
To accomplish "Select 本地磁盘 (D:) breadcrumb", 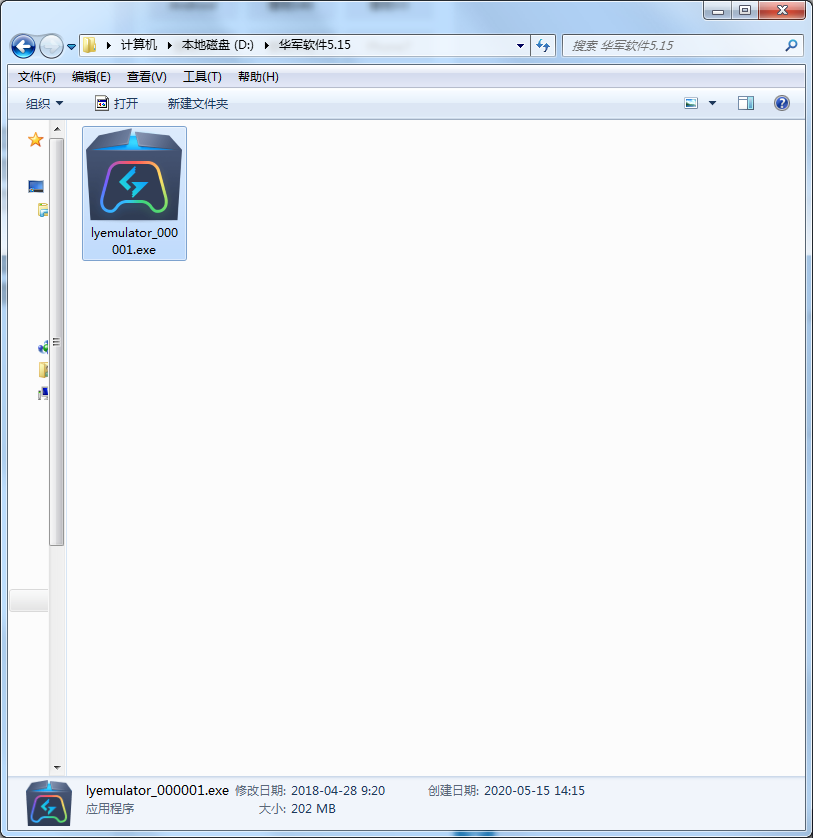I will (218, 45).
